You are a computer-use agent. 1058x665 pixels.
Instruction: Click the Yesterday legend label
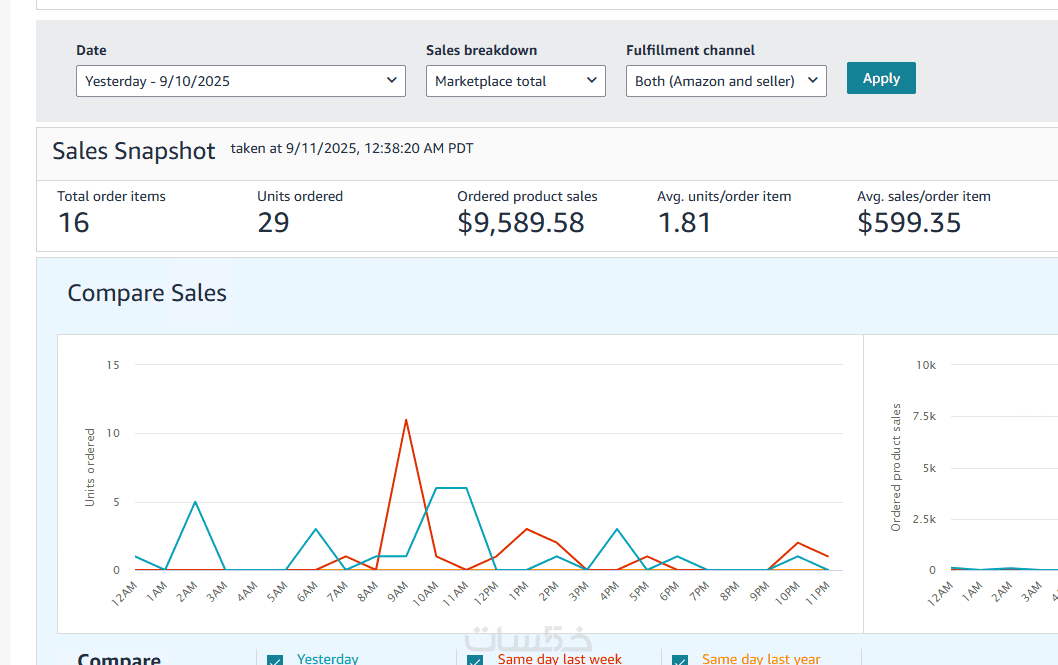point(327,659)
